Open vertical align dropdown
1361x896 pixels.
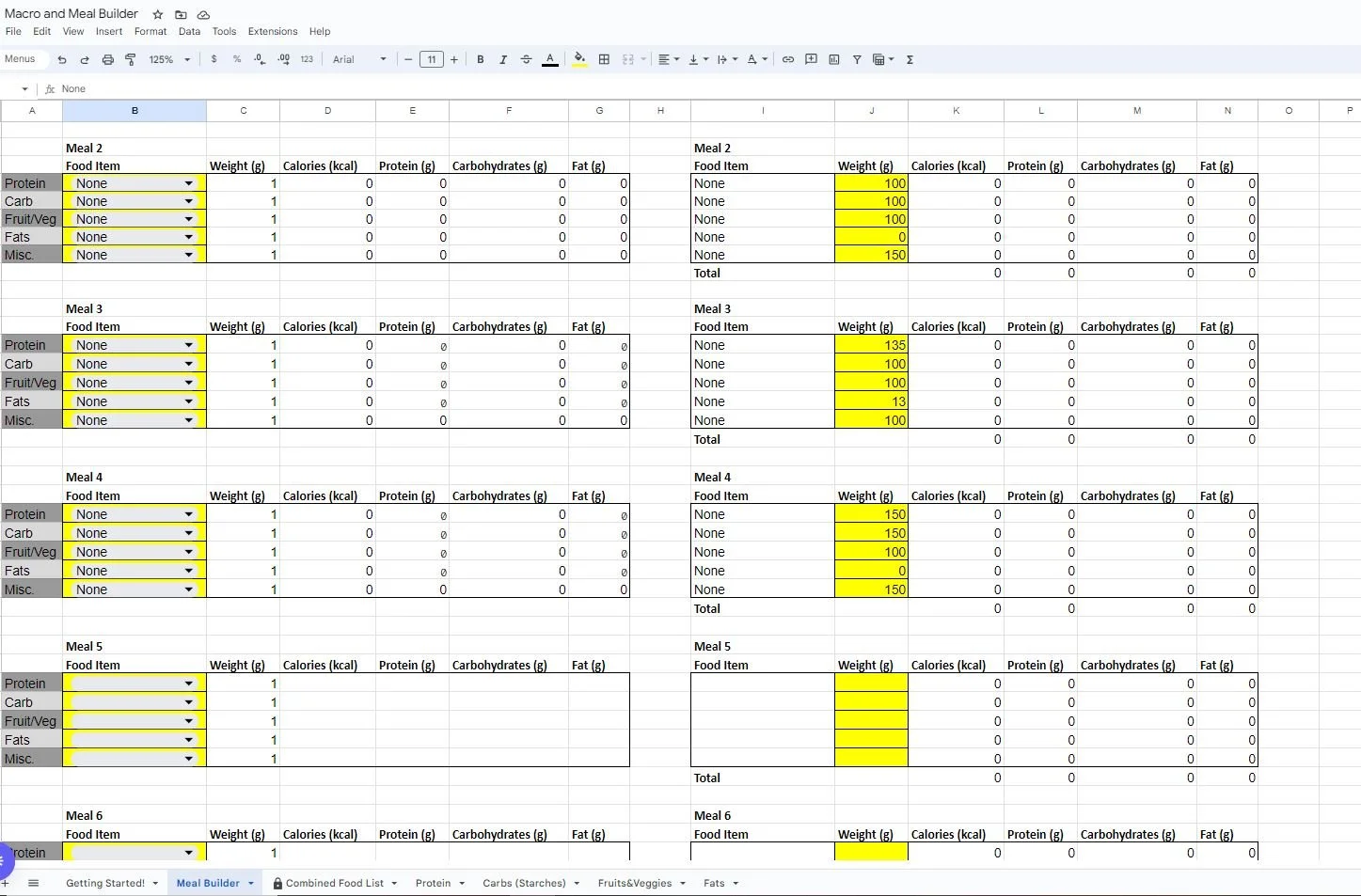(698, 59)
